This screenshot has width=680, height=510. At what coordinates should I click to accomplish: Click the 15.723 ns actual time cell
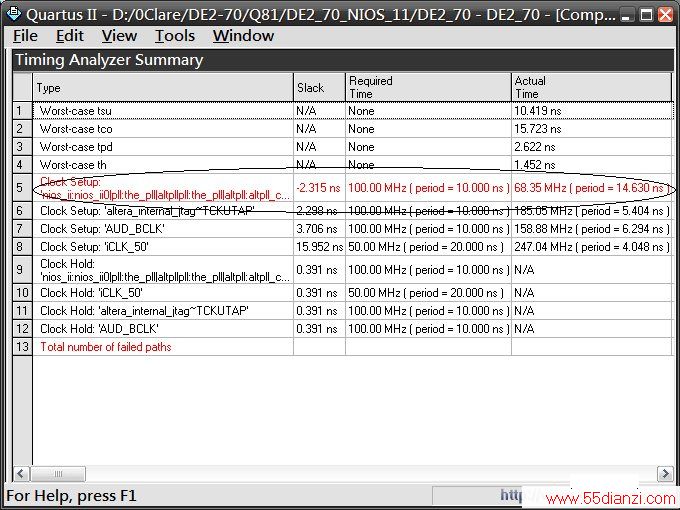[x=592, y=129]
